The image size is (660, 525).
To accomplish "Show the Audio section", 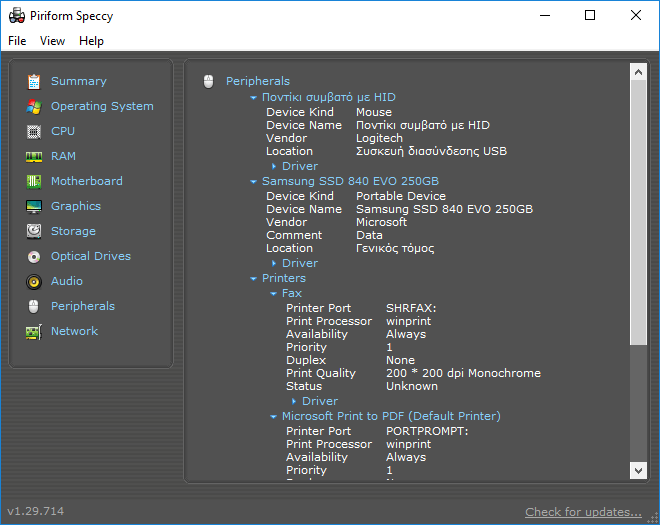I will point(67,281).
